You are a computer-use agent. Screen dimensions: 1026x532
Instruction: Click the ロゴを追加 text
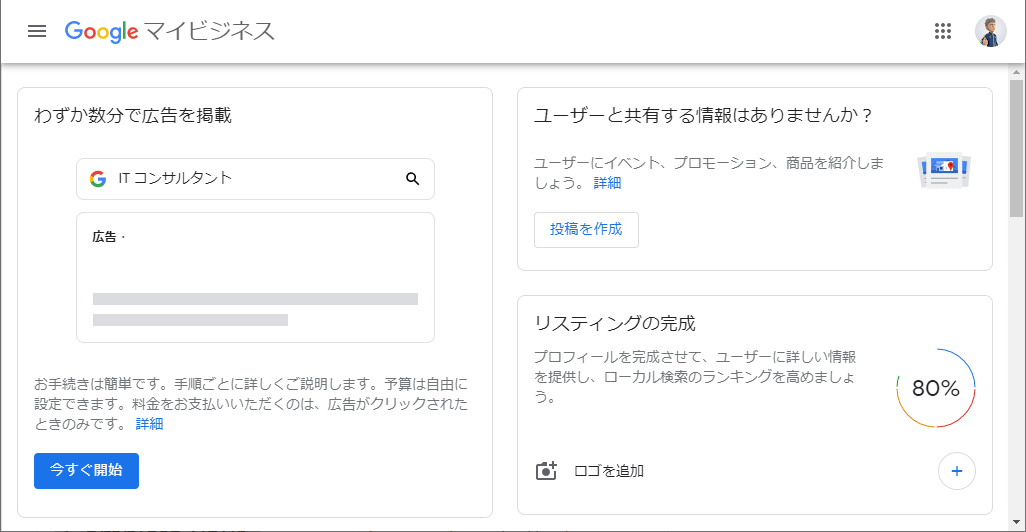point(609,471)
